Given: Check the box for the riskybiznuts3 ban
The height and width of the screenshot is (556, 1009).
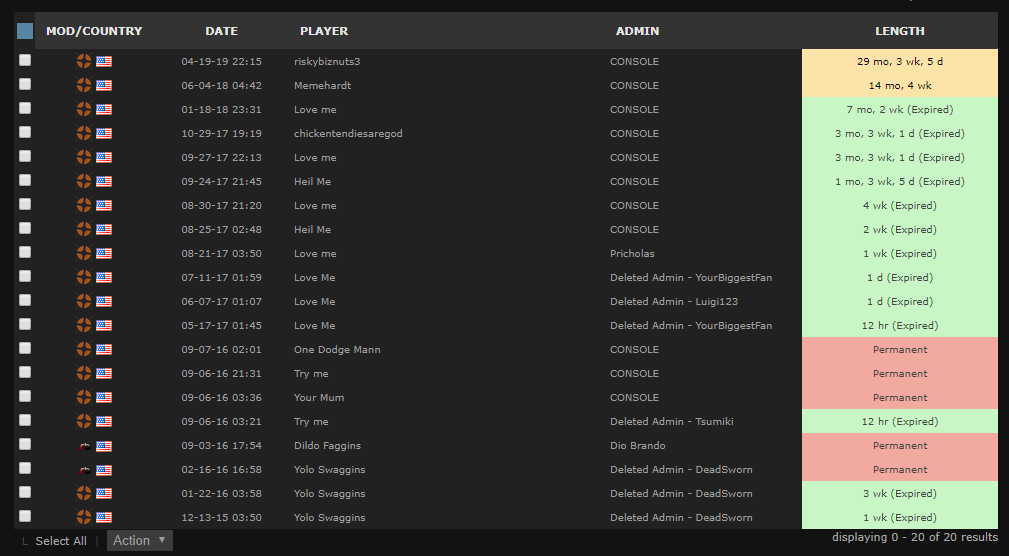Looking at the screenshot, I should (x=25, y=60).
